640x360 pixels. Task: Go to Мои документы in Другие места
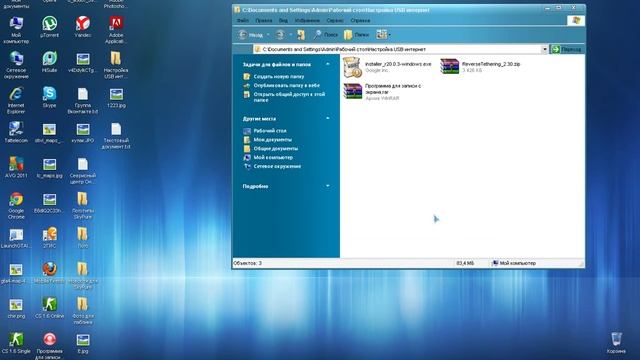(273, 140)
